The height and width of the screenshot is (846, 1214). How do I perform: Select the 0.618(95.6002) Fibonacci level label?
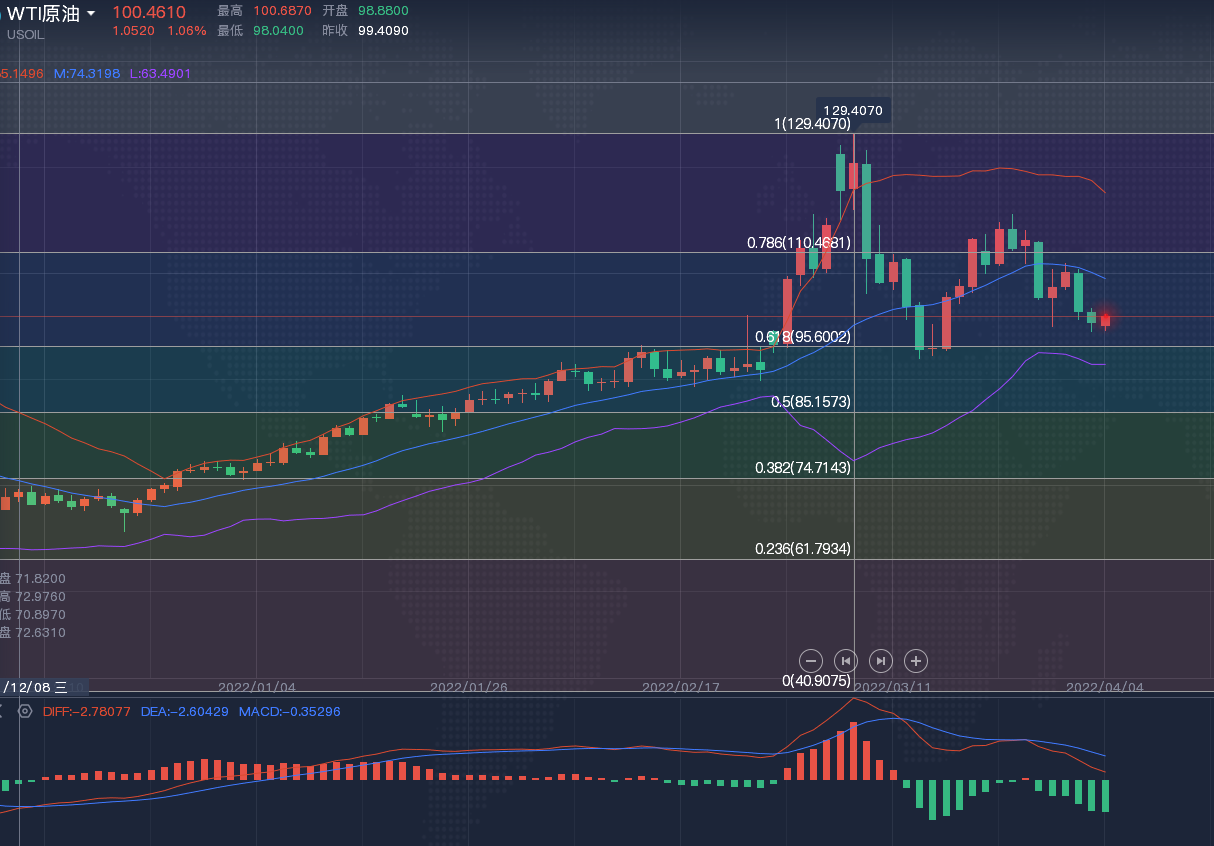click(802, 337)
